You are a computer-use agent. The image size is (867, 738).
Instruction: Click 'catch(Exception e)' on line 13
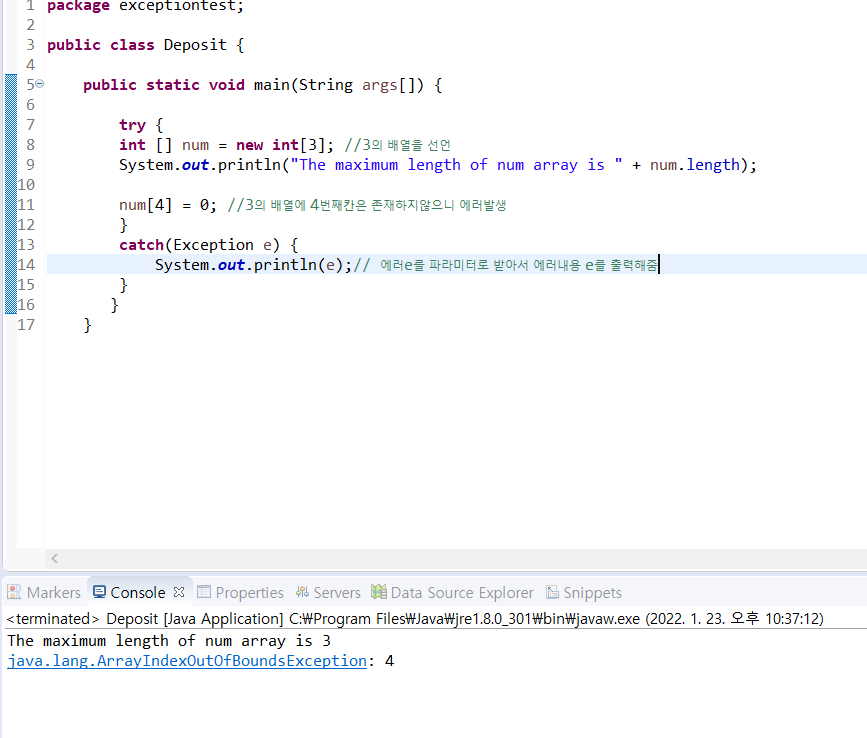200,245
